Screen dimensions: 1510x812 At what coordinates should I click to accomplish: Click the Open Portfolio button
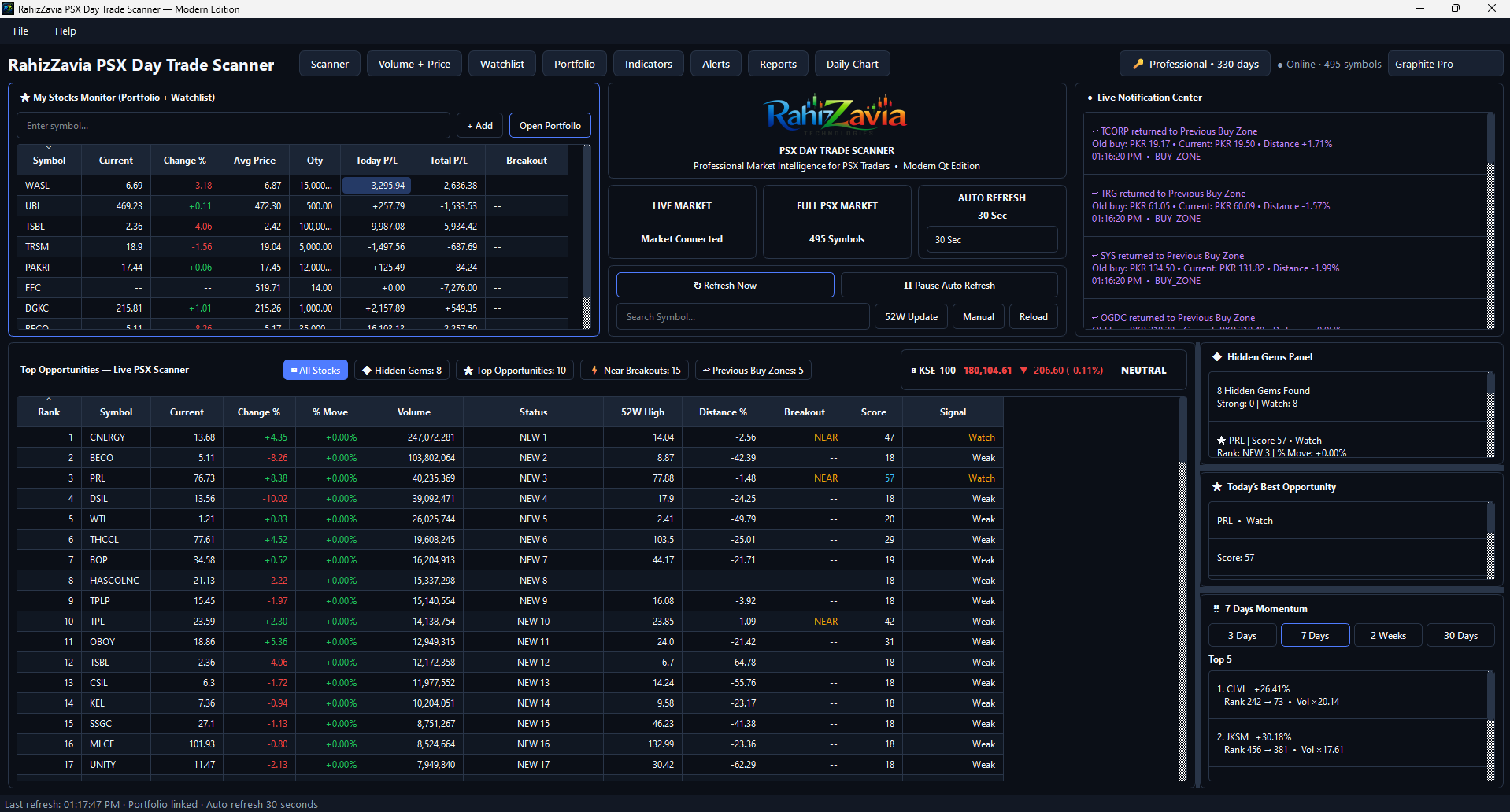pos(550,125)
